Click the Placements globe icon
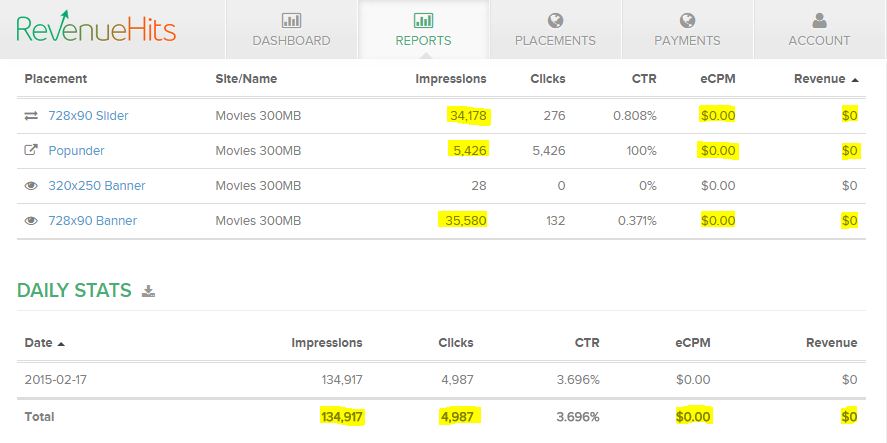 point(556,21)
